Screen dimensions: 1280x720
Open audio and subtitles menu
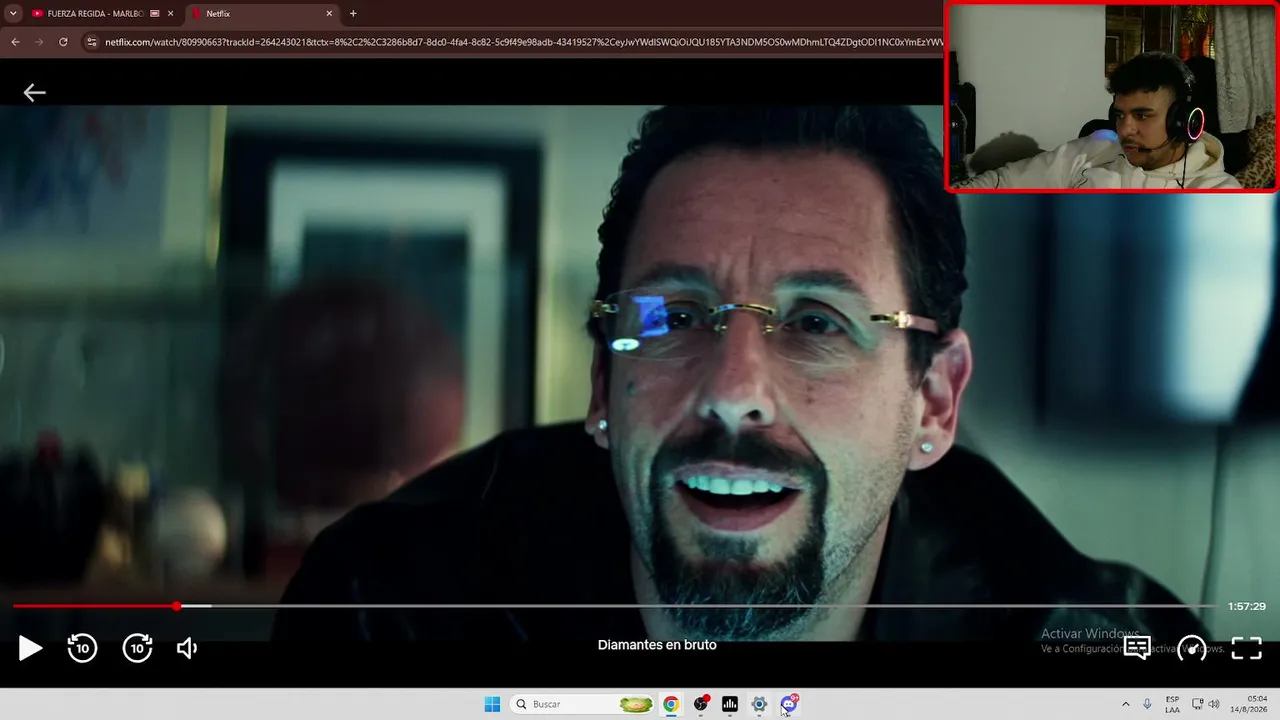click(1137, 648)
